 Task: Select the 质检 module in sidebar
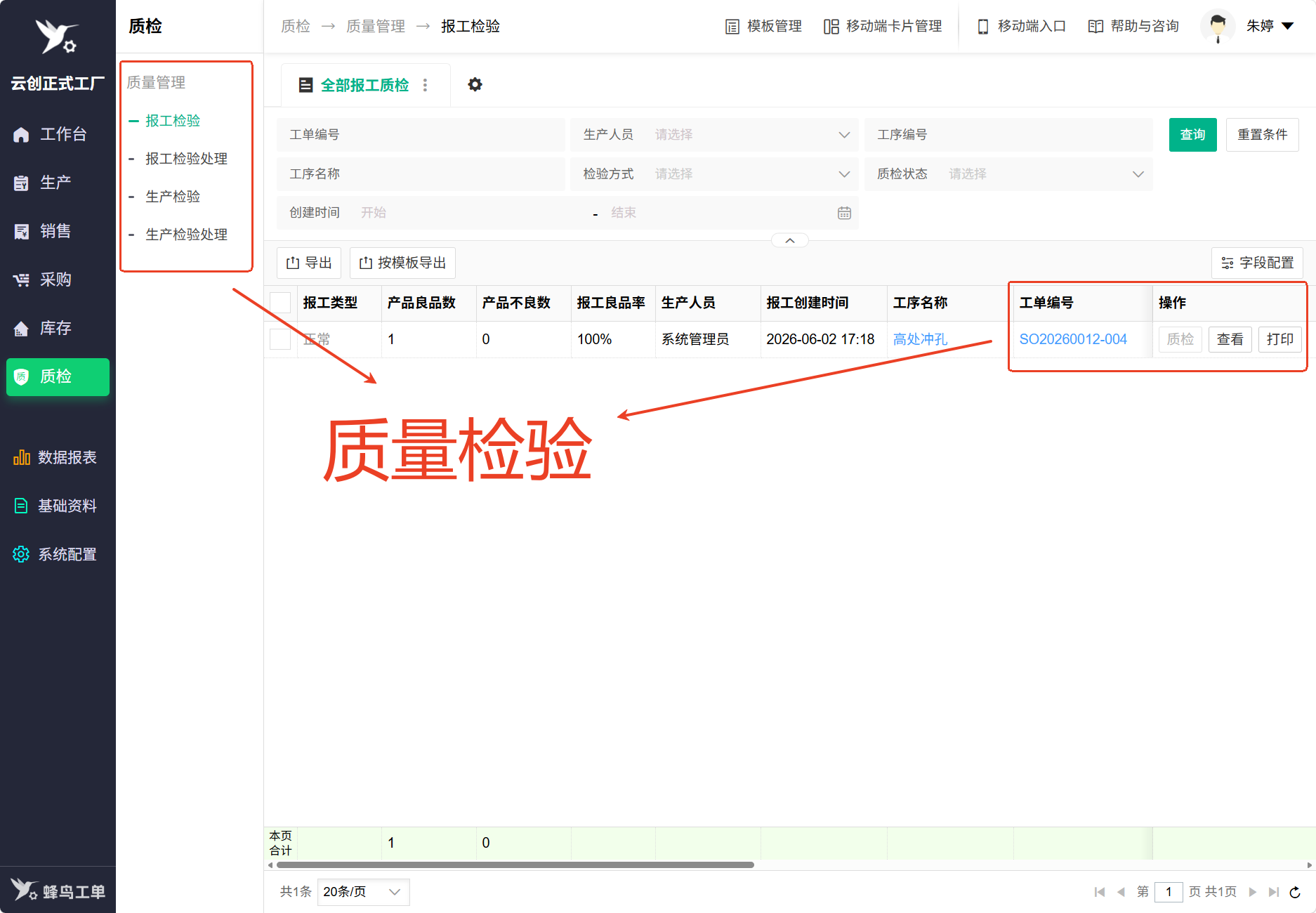[x=58, y=376]
